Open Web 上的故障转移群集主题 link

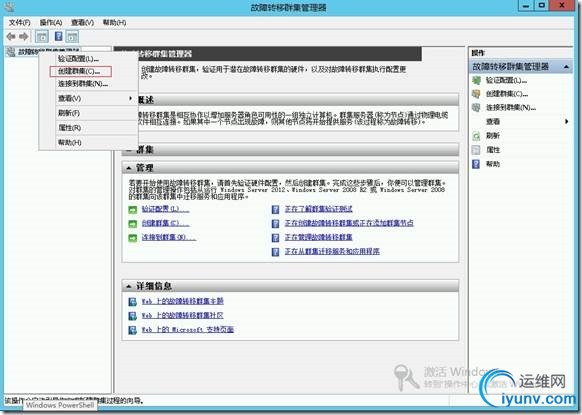click(182, 301)
